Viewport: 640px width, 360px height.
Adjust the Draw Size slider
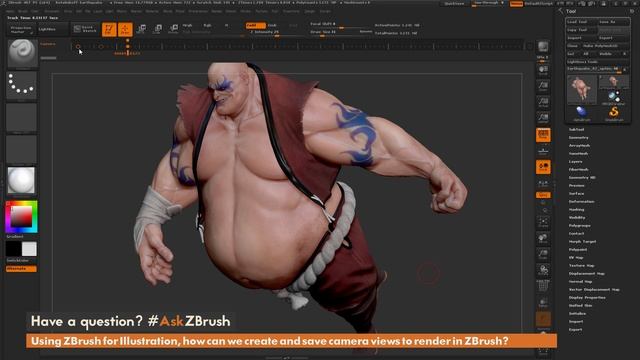334,32
